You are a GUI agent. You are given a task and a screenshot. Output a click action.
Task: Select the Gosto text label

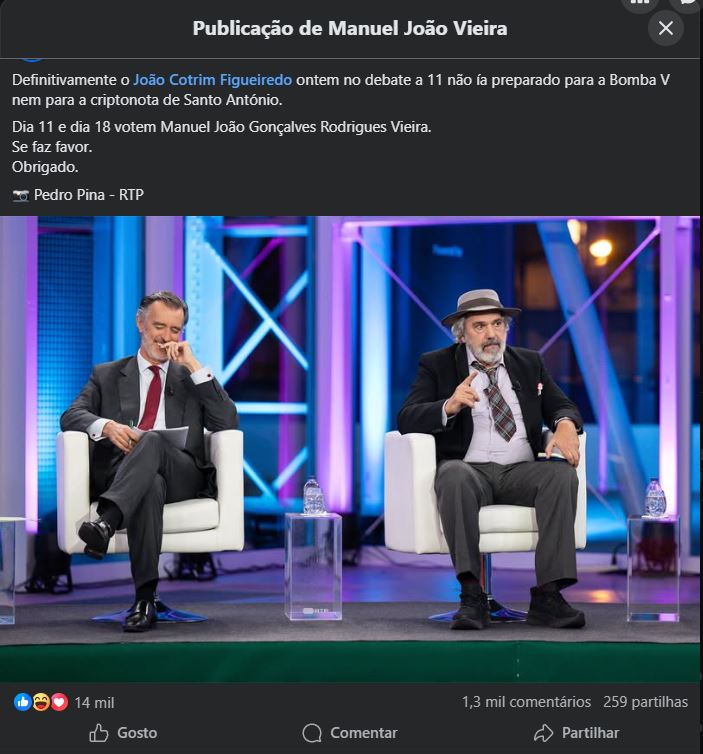tap(137, 733)
